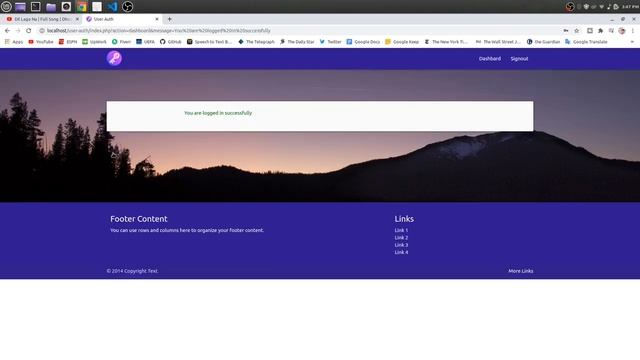This screenshot has width=640, height=360.
Task: Open footer Link 4
Action: [401, 252]
